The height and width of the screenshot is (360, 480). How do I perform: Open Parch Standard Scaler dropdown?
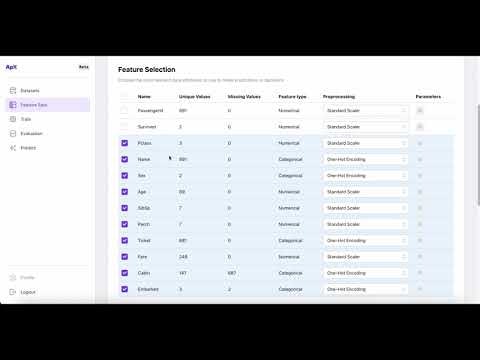pos(366,224)
